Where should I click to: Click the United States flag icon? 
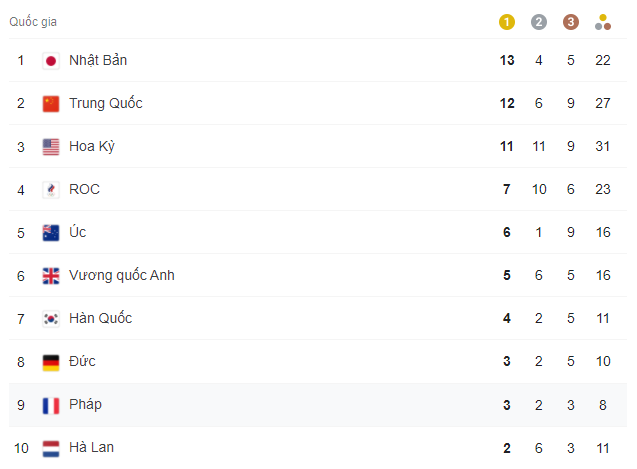click(x=51, y=147)
